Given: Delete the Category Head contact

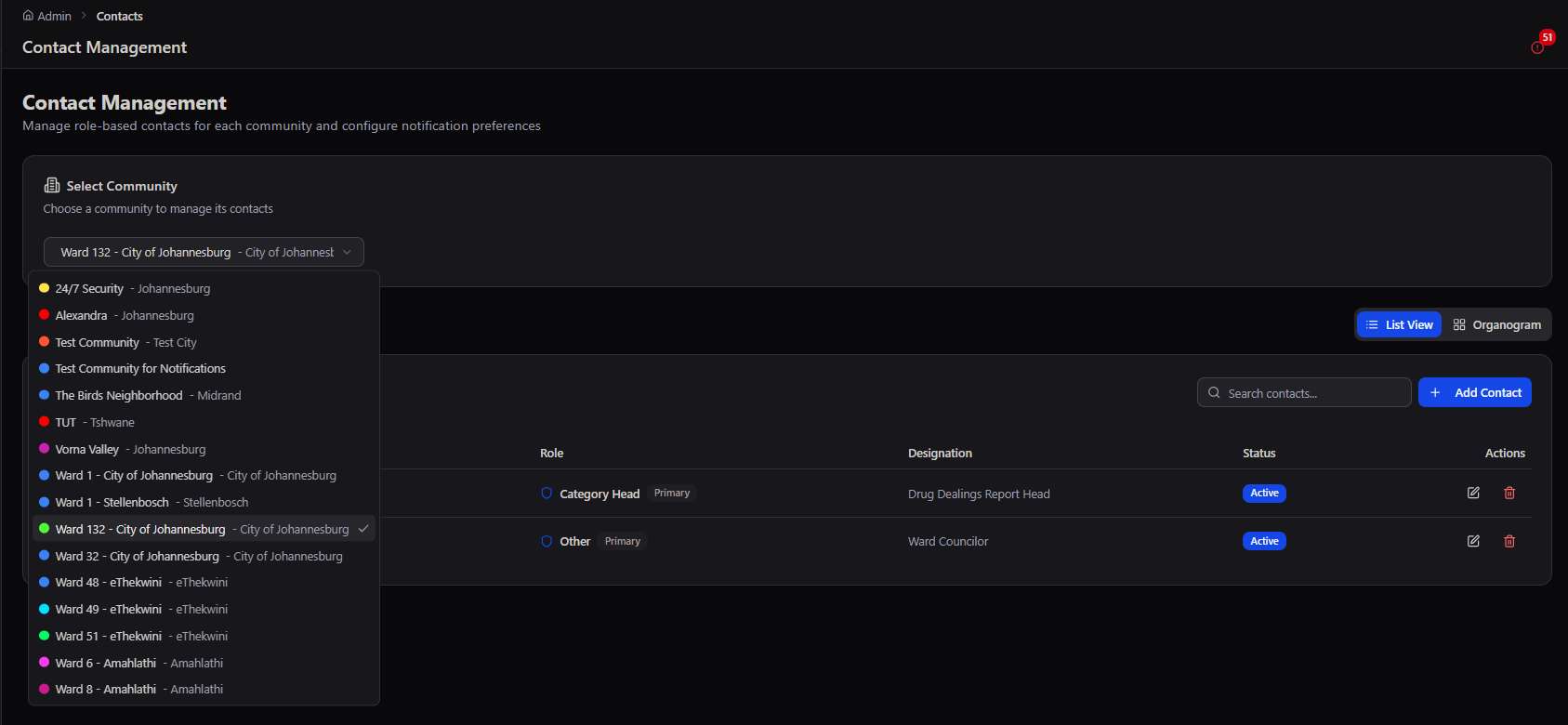Looking at the screenshot, I should 1509,493.
